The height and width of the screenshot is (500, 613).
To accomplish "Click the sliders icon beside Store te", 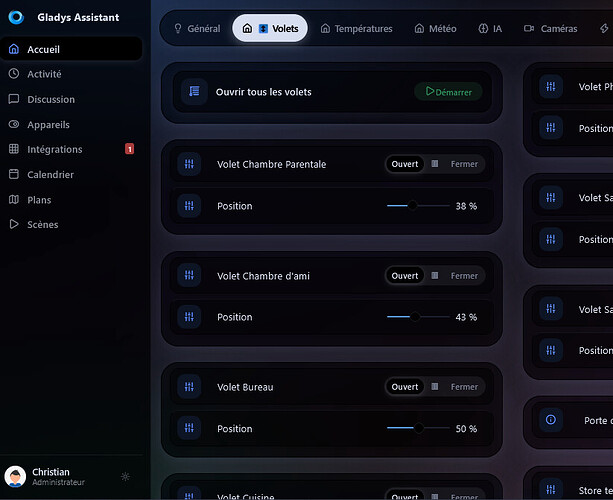I will click(551, 489).
